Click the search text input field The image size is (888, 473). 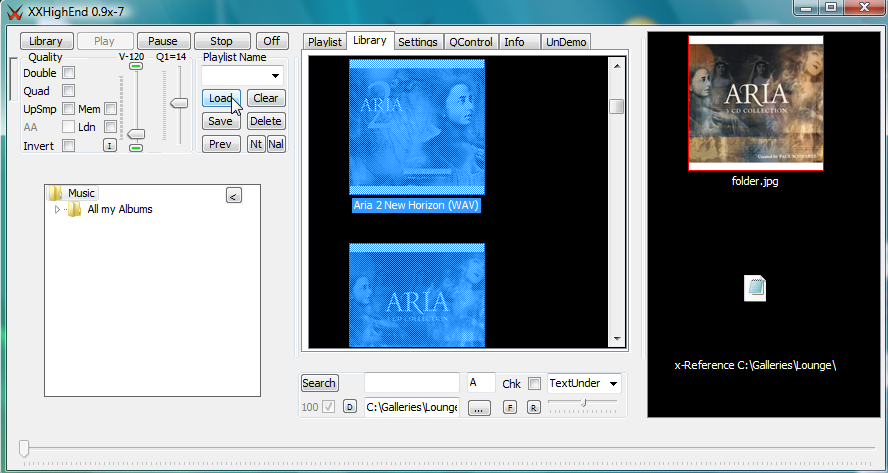coord(412,383)
